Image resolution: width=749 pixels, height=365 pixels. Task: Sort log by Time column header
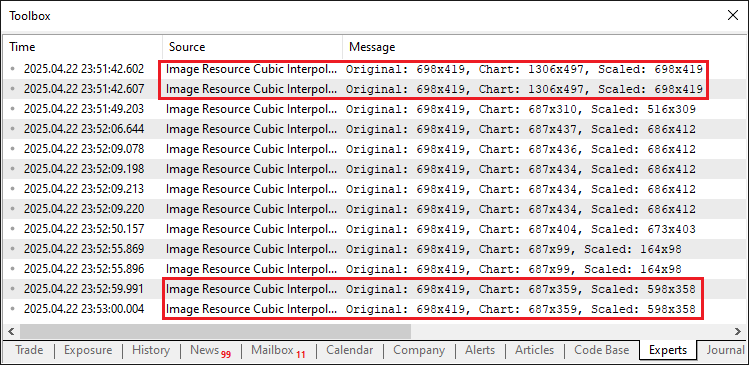[82, 47]
